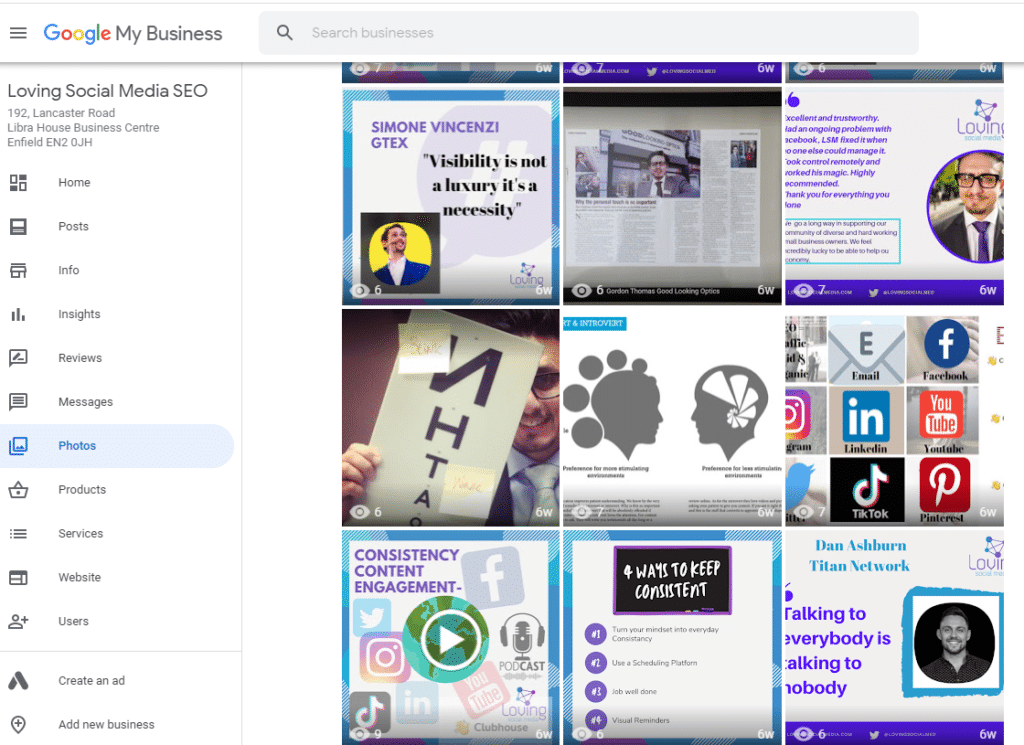The image size is (1024, 745).
Task: Select Create an ad link
Action: pos(91,680)
